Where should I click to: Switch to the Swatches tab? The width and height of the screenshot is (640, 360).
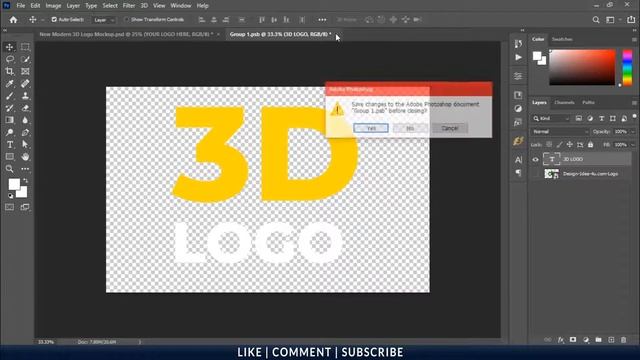point(562,39)
